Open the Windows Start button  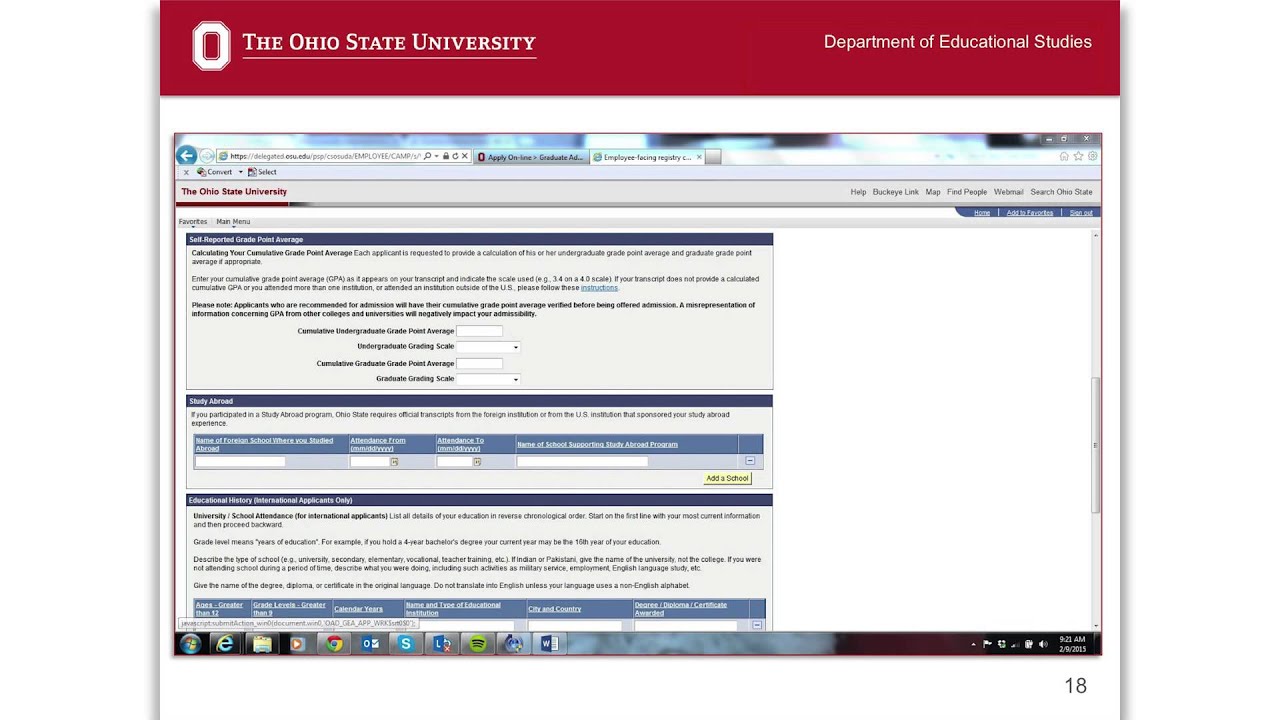tap(190, 644)
